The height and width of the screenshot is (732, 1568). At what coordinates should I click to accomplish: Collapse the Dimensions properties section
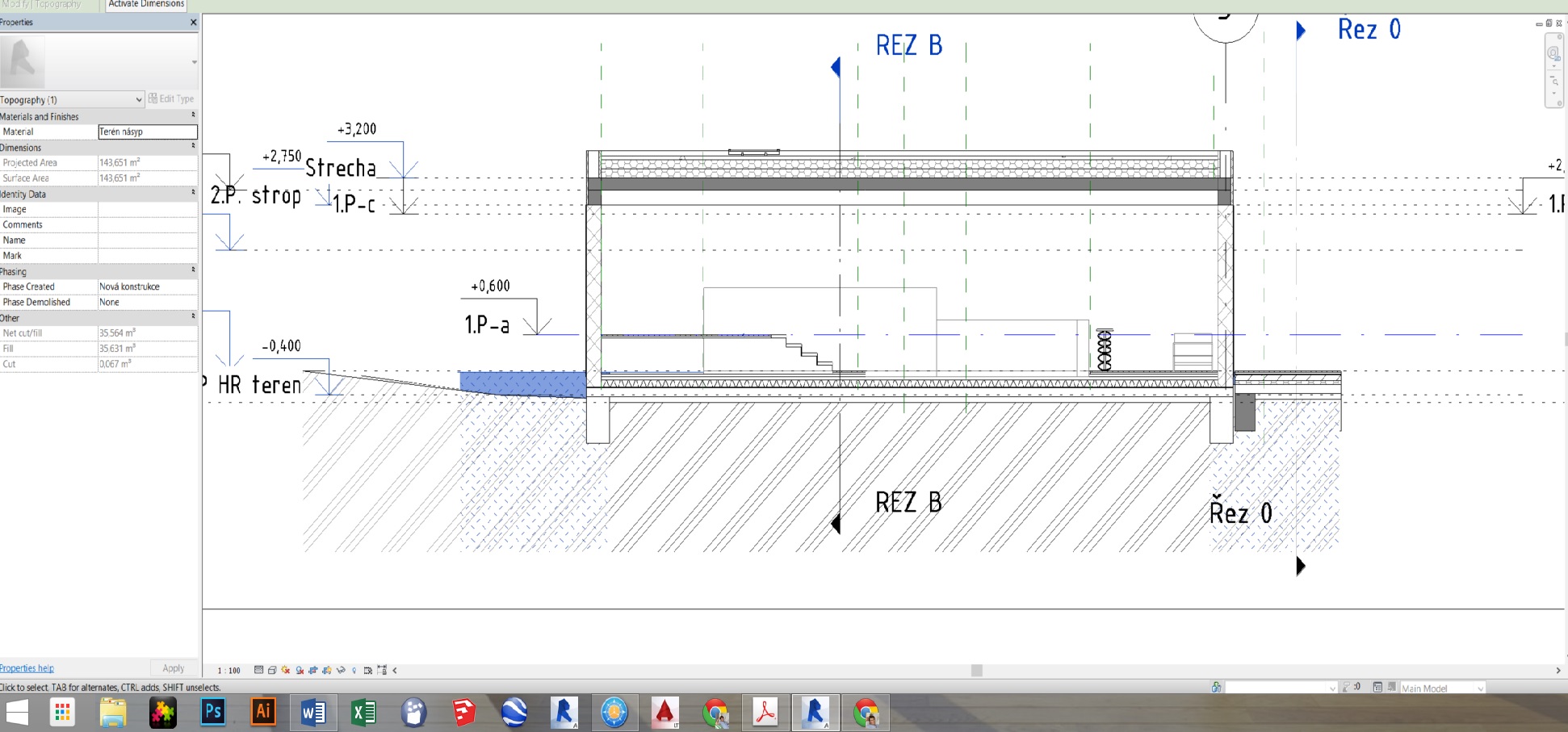click(192, 147)
